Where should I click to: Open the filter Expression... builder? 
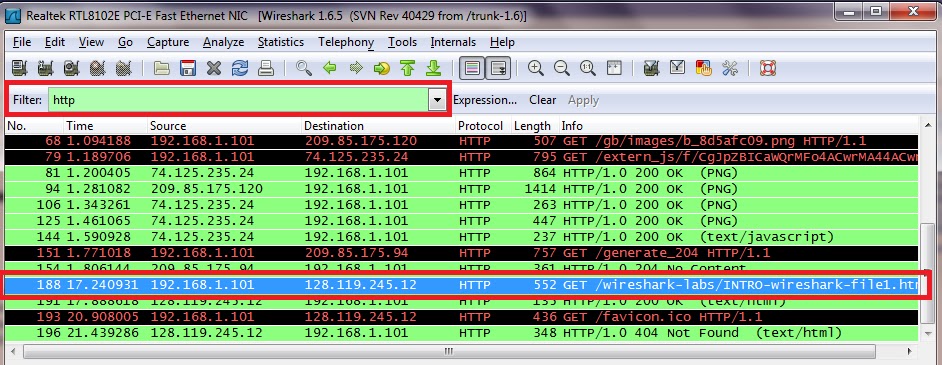click(x=485, y=100)
